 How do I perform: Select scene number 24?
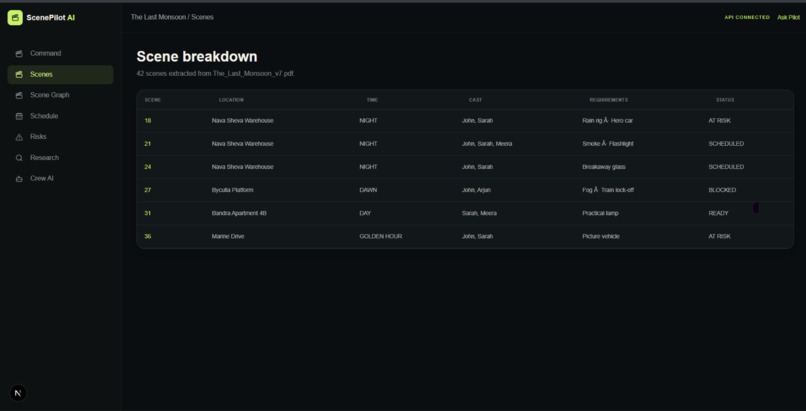(x=148, y=167)
